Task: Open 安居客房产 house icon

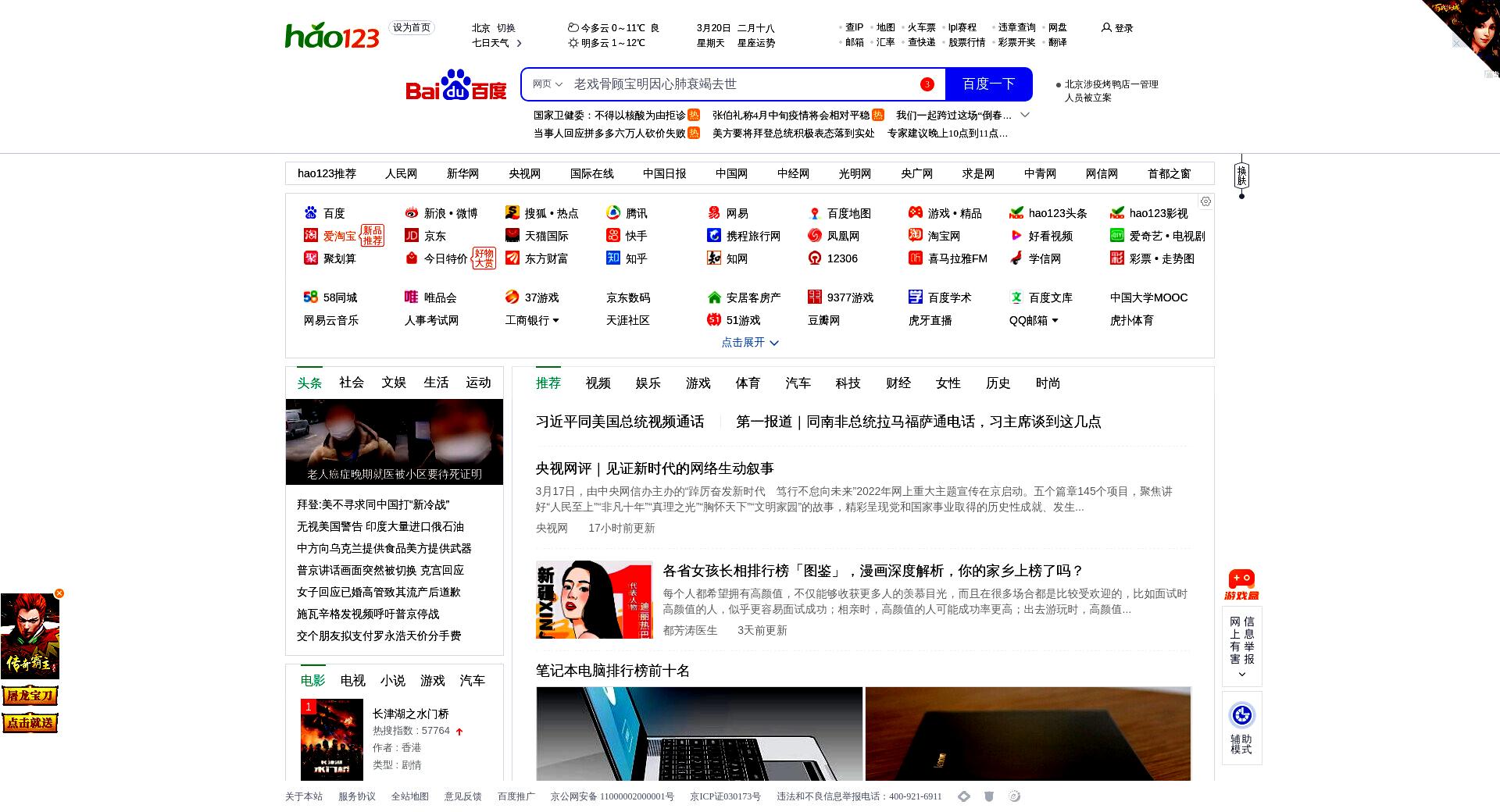Action: coord(714,297)
